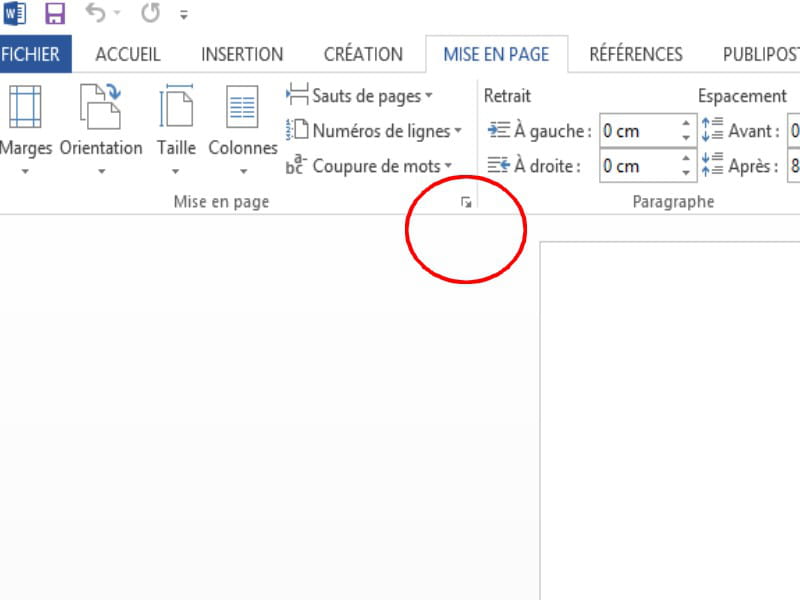Click the Undo arrow icon

click(95, 14)
